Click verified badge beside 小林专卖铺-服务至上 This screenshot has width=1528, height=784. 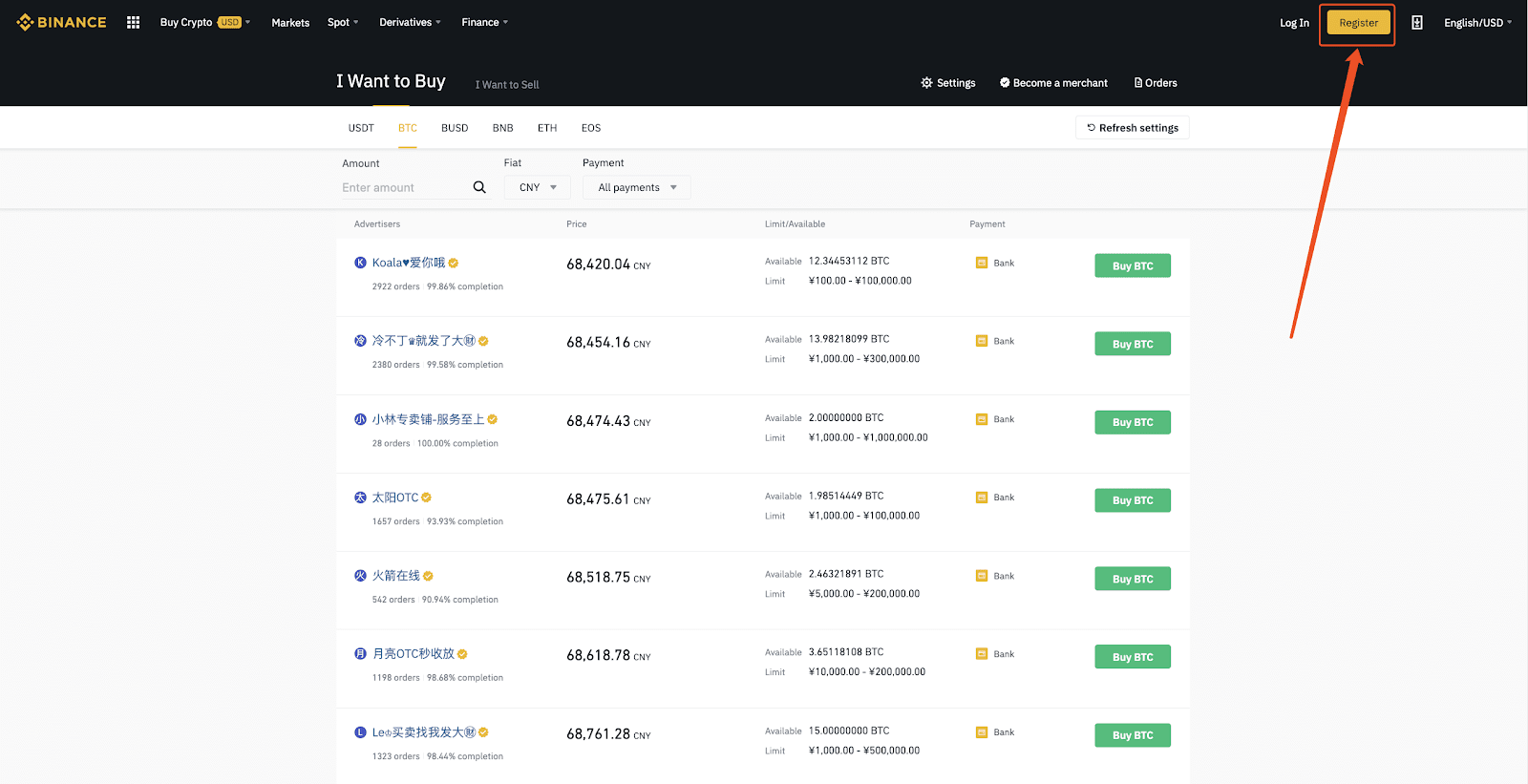(493, 419)
